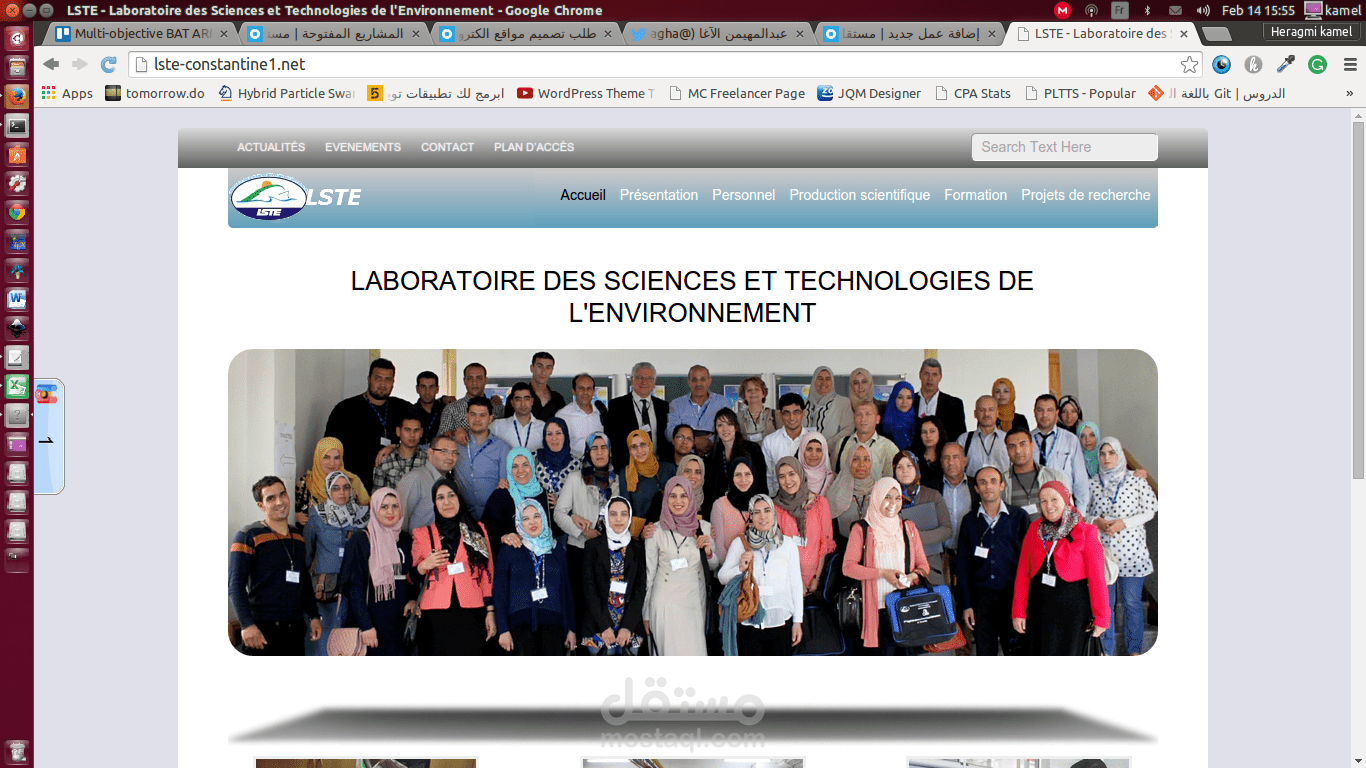Open the Files launcher icon
1366x768 pixels.
pos(17,68)
